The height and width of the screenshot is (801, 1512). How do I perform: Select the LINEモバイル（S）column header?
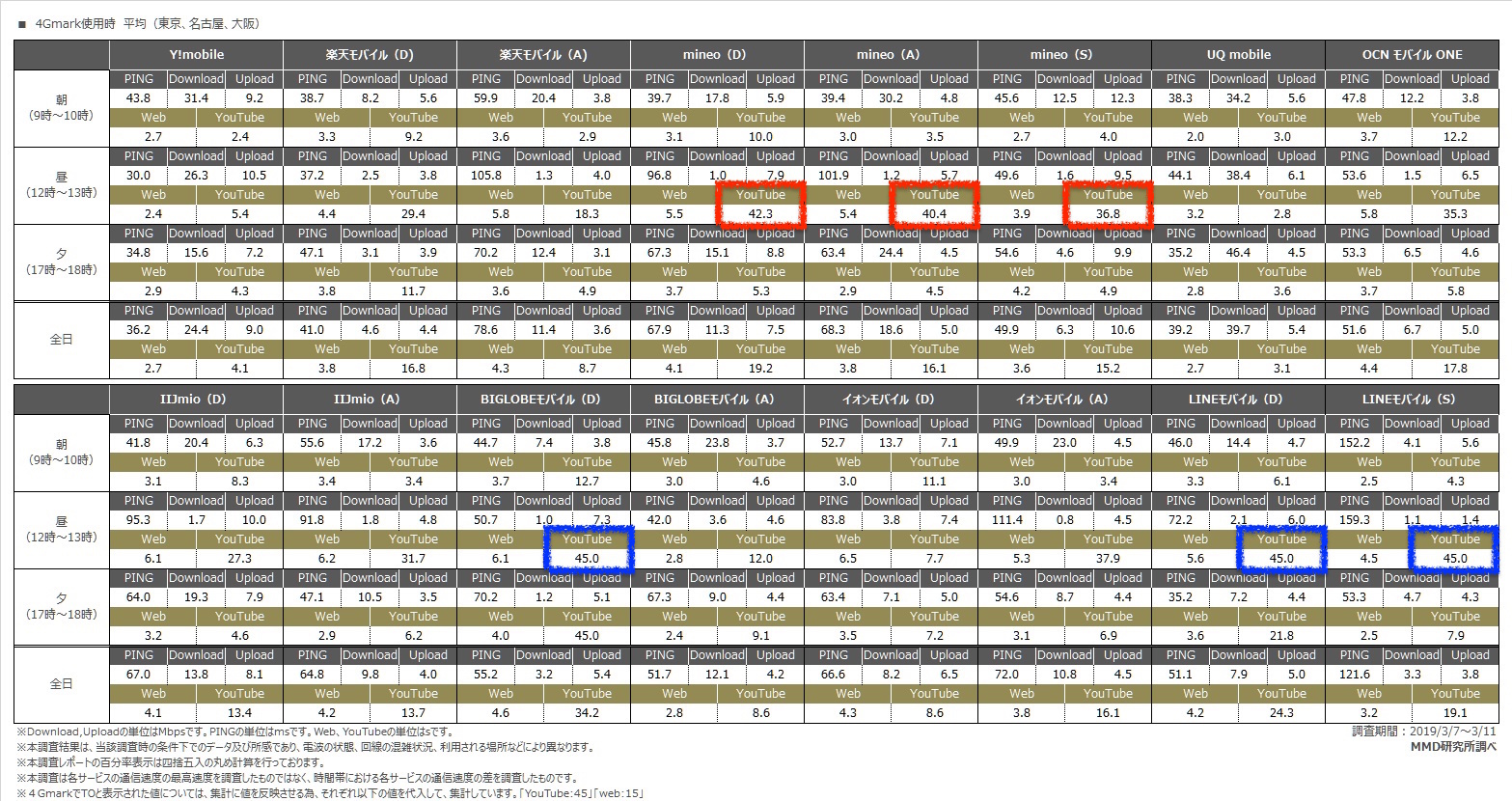pyautogui.click(x=1412, y=400)
